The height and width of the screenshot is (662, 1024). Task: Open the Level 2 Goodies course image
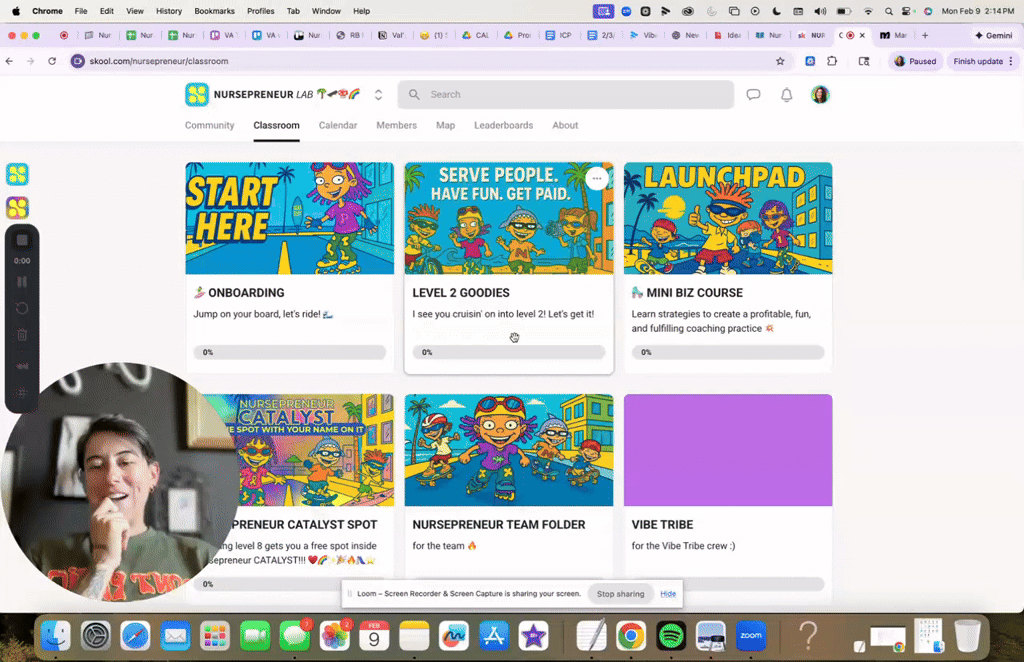[x=509, y=218]
